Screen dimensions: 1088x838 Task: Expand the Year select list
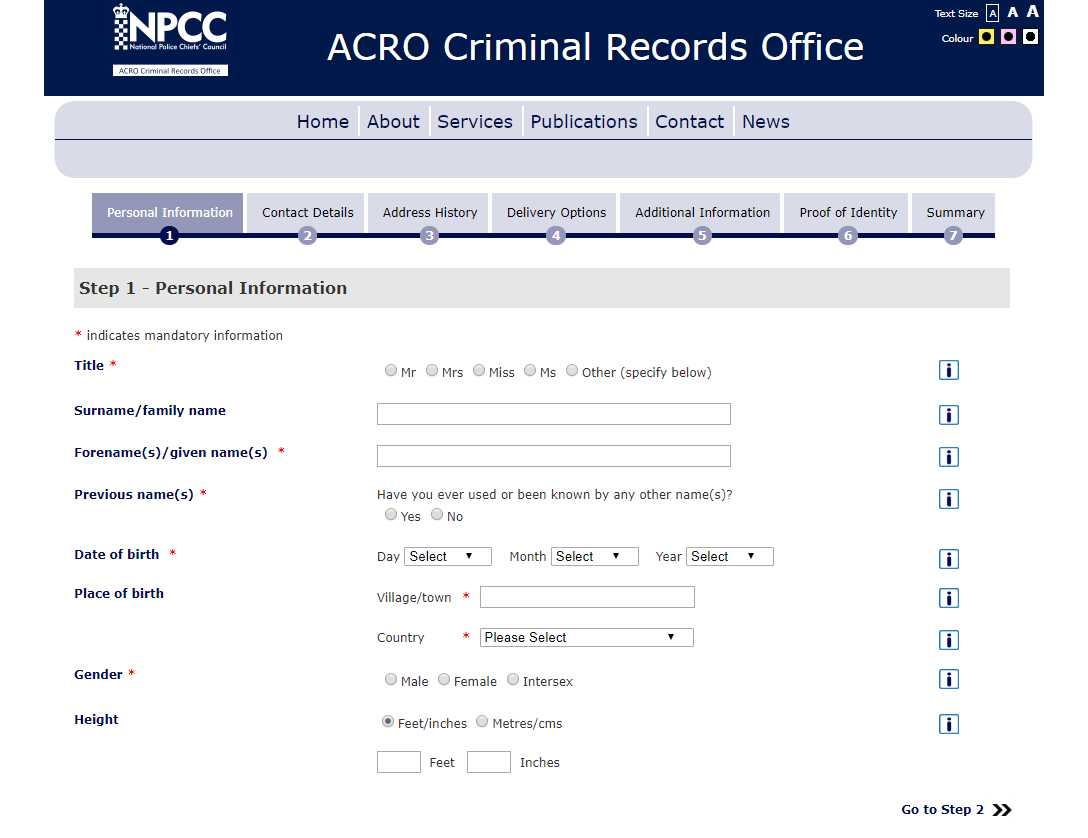[x=729, y=556]
